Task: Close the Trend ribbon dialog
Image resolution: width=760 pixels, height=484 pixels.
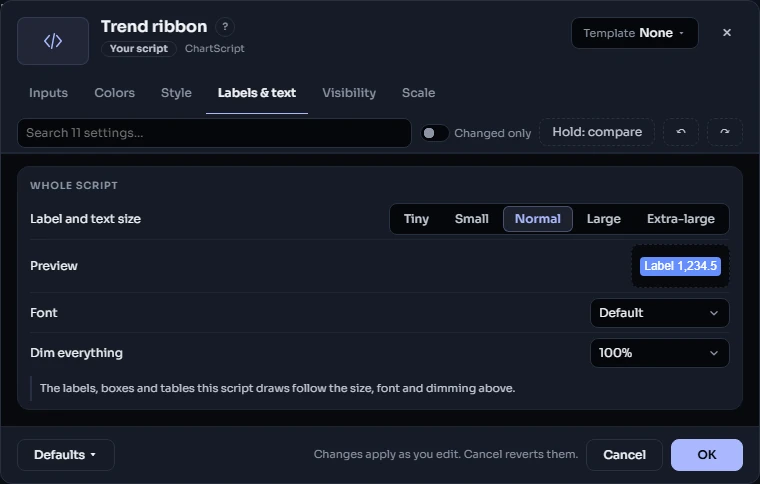Action: click(727, 32)
